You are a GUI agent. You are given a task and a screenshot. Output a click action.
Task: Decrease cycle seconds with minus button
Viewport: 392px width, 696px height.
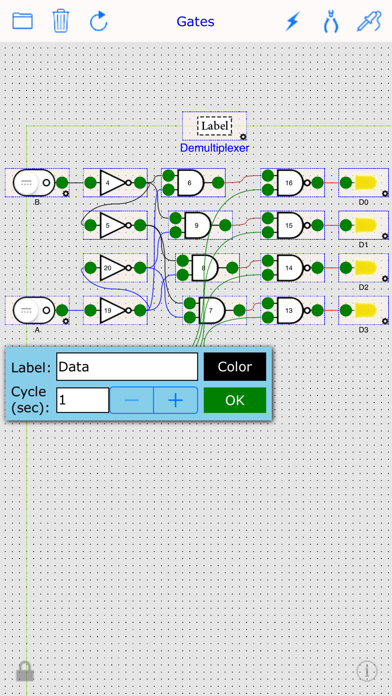point(132,400)
